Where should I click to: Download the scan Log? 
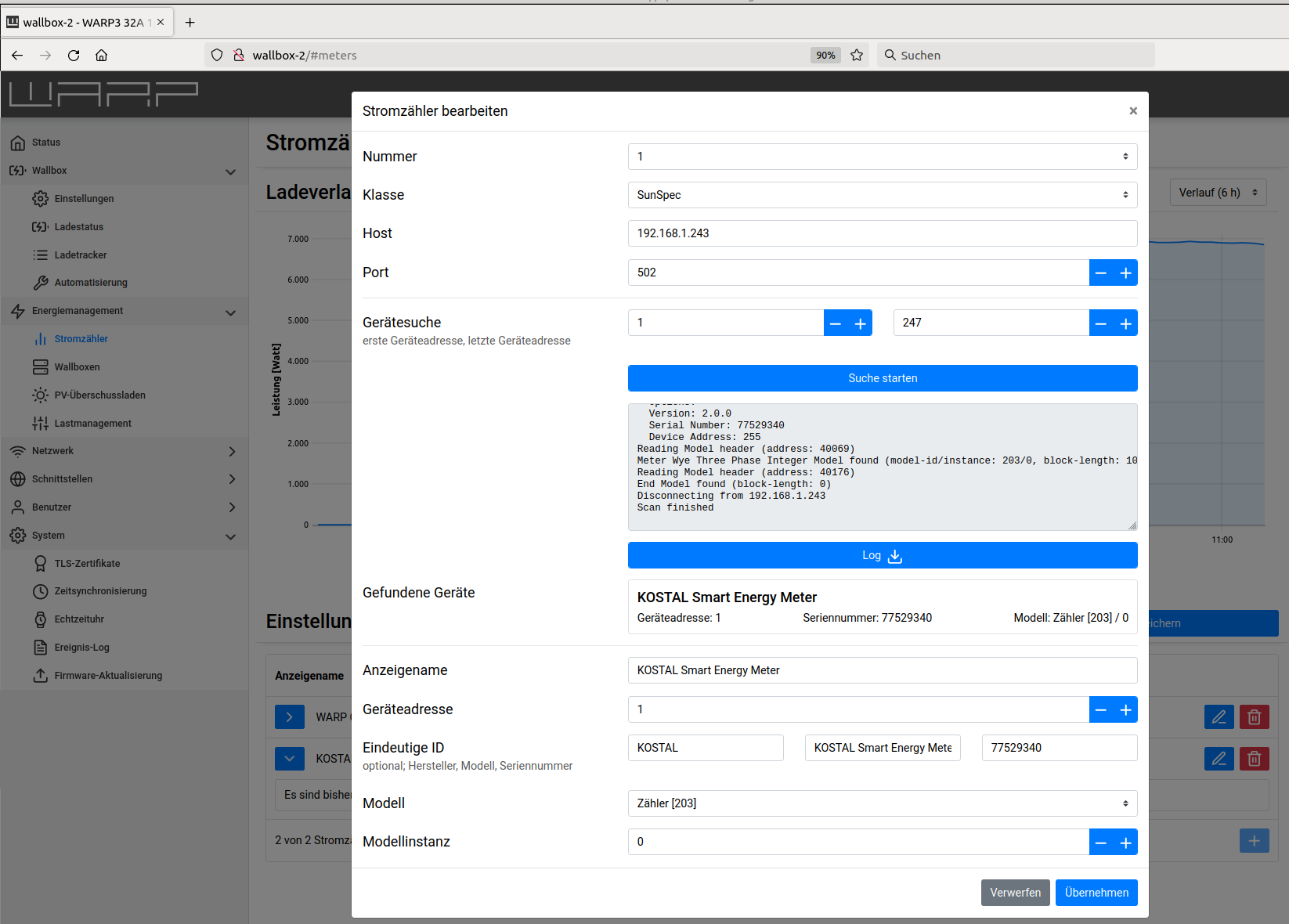coord(883,555)
